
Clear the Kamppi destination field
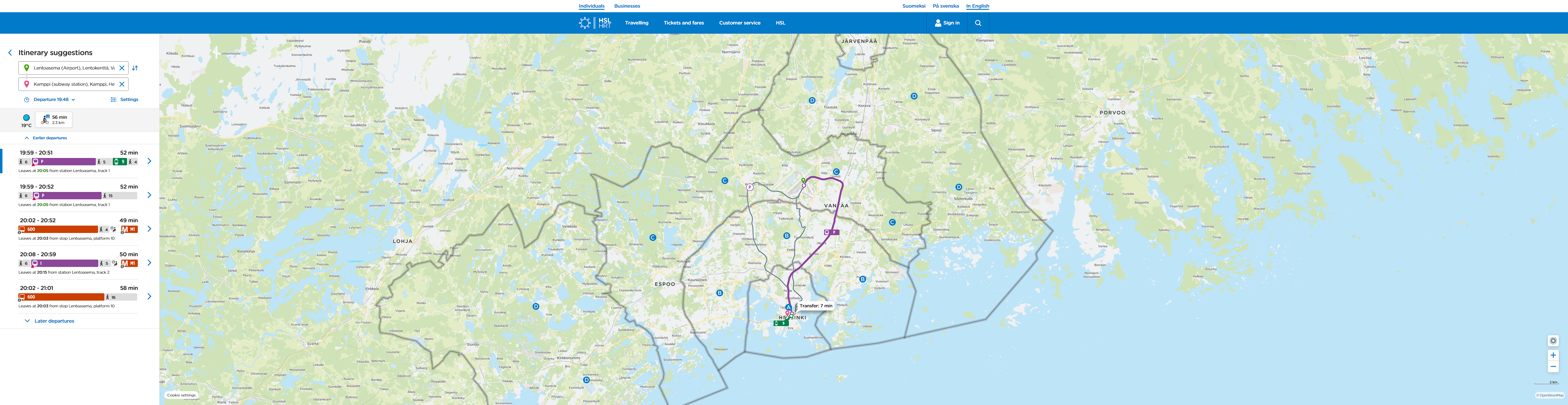point(122,84)
